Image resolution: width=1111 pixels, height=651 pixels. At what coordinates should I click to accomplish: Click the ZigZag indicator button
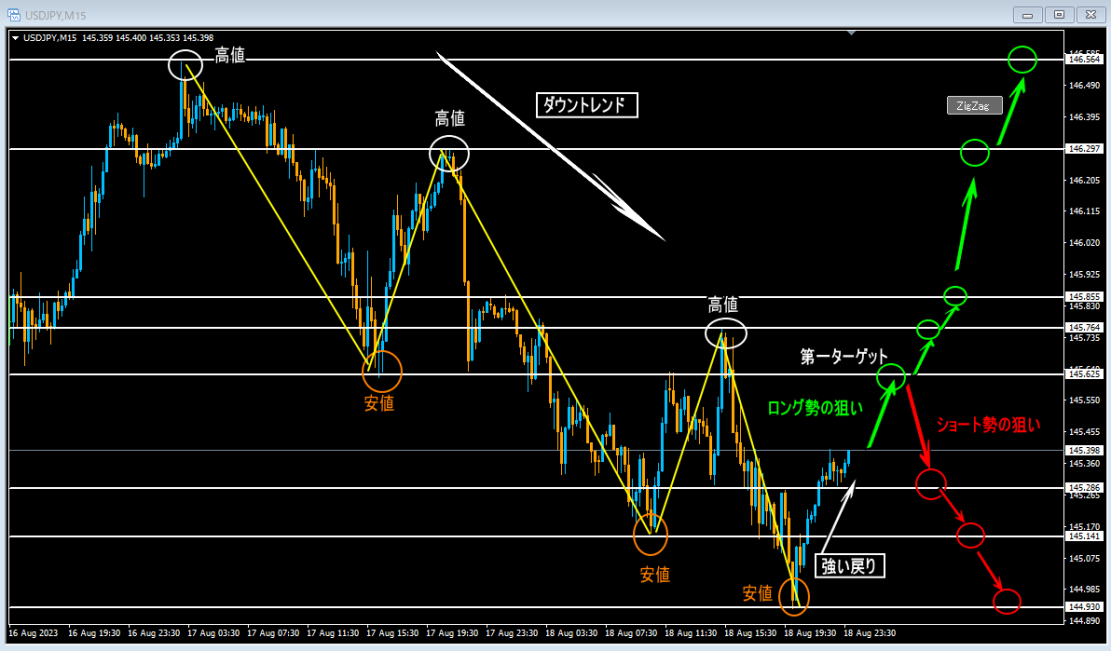click(974, 106)
